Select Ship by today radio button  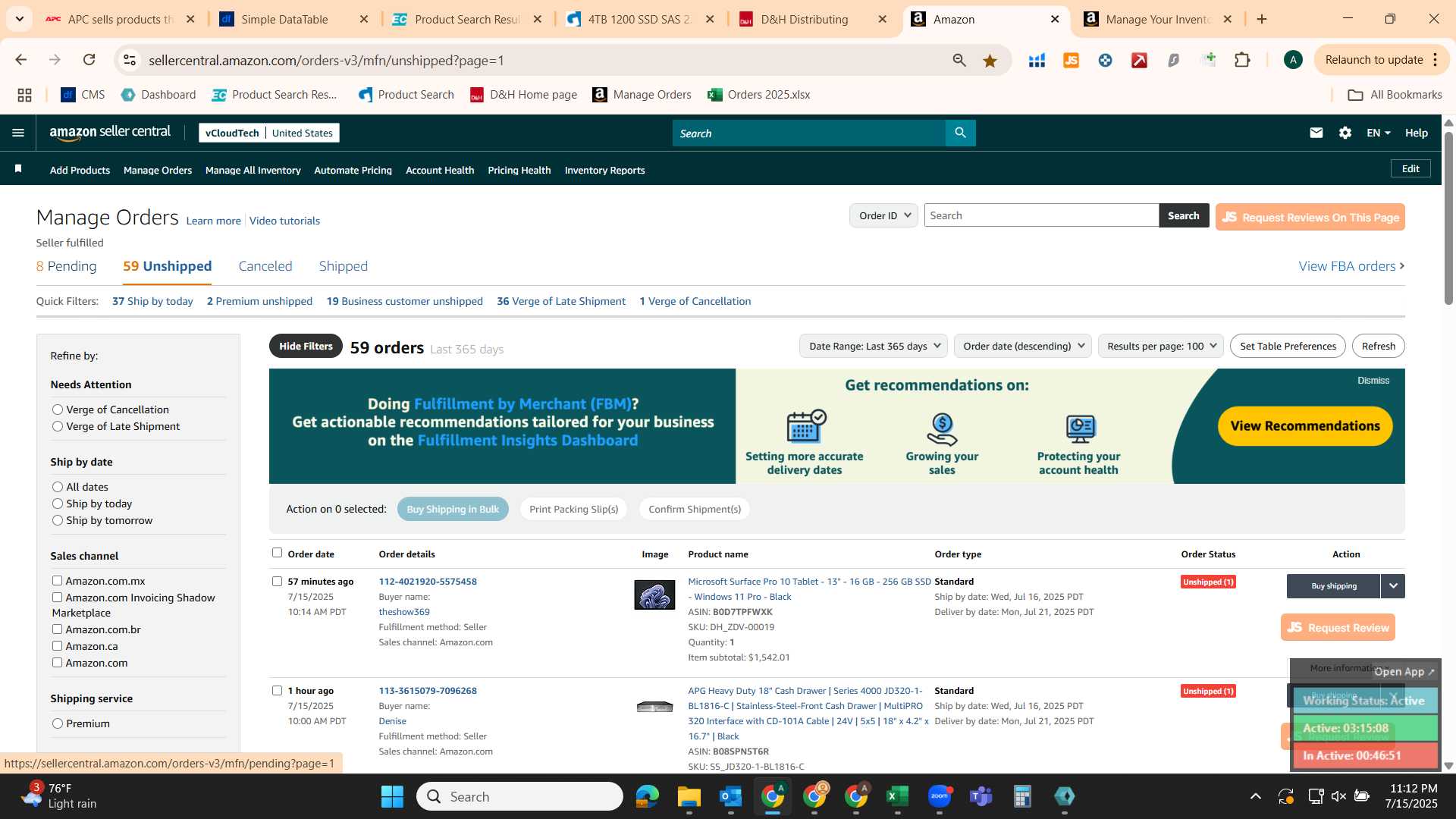pyautogui.click(x=58, y=504)
